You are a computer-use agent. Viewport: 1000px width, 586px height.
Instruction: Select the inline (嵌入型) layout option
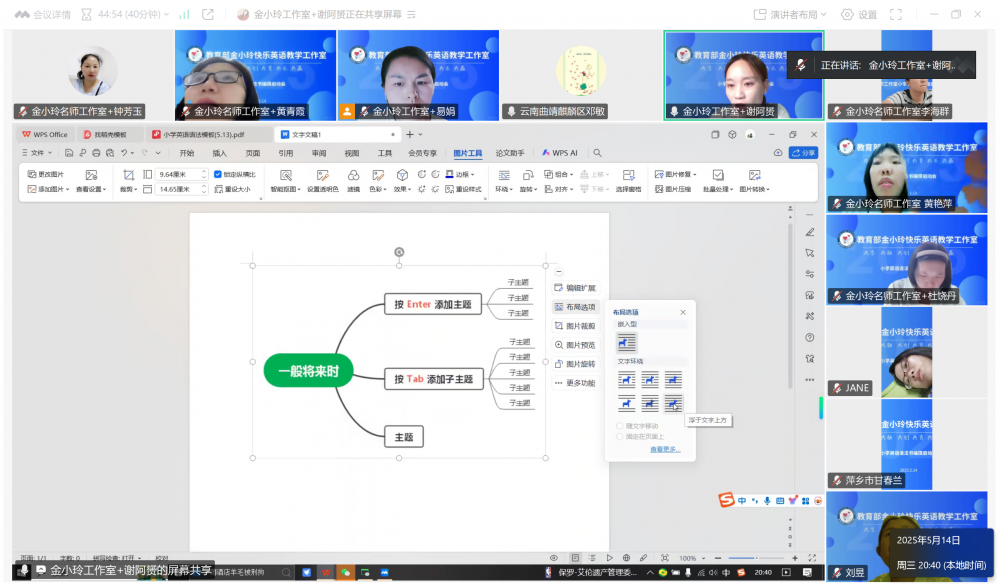pyautogui.click(x=626, y=342)
